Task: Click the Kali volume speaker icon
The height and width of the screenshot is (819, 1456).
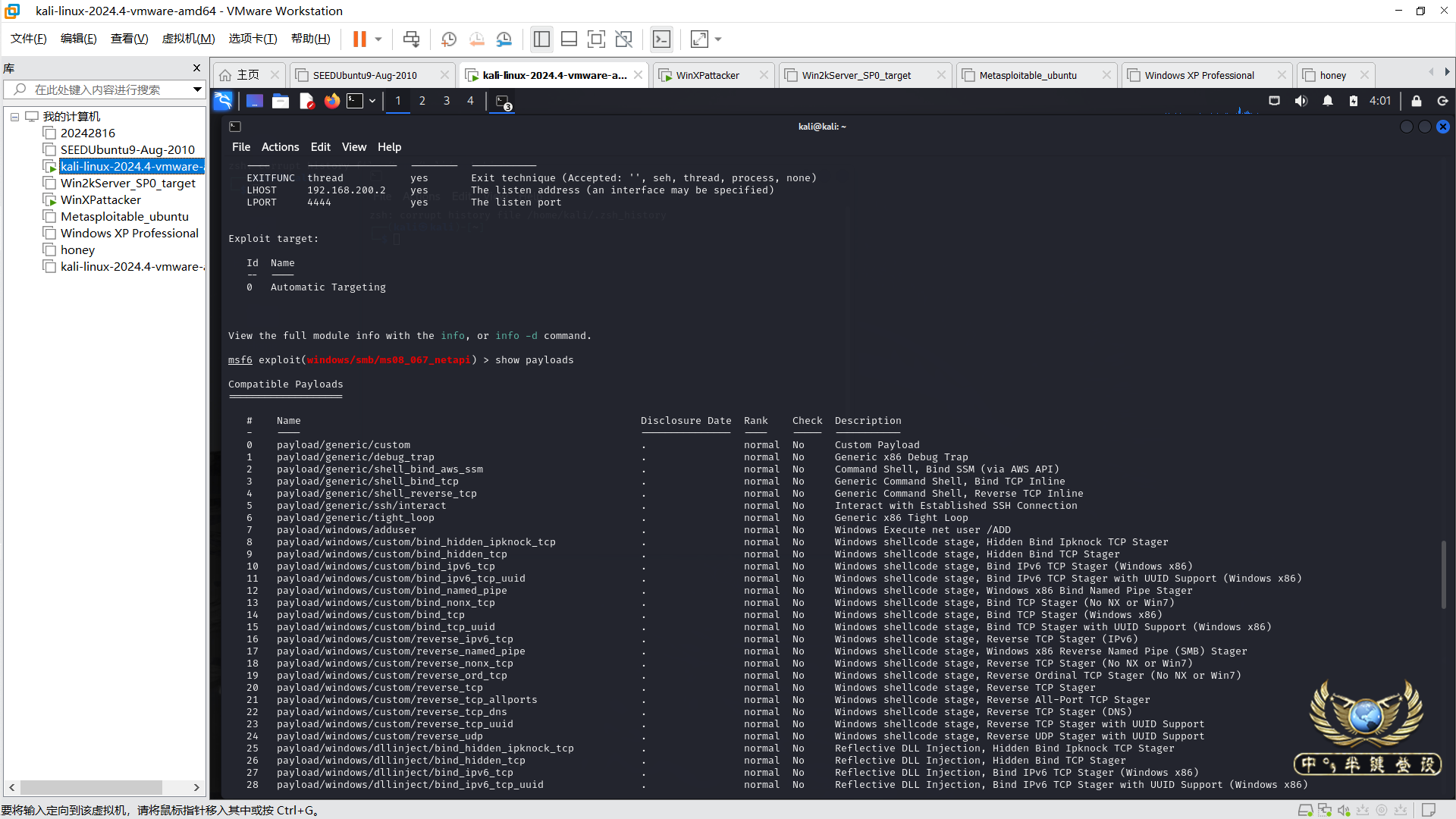Action: tap(1301, 101)
